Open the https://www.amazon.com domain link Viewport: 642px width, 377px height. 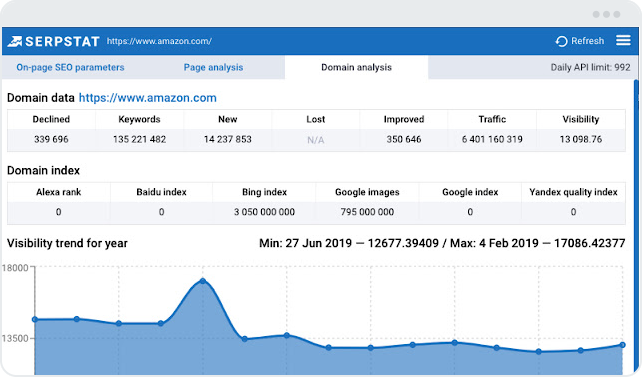point(147,98)
